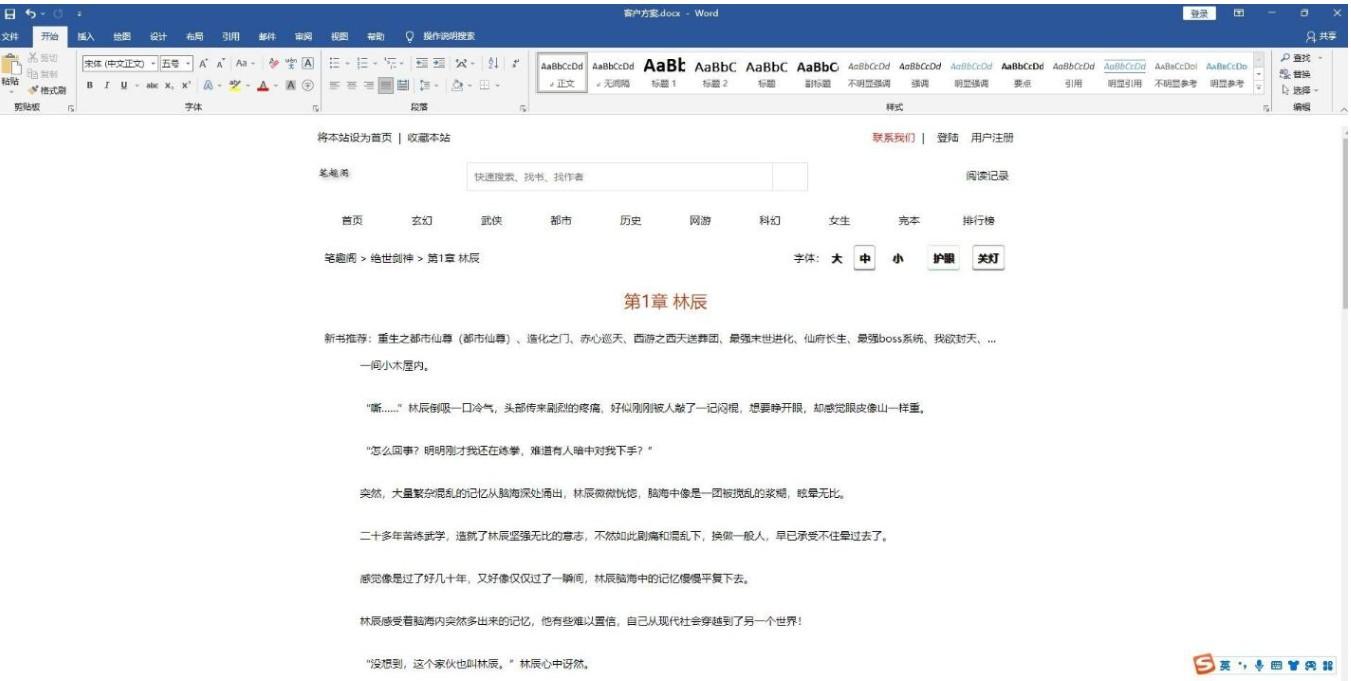The image size is (1351, 681).
Task: Enable strikethrough formatting
Action: pyautogui.click(x=152, y=85)
